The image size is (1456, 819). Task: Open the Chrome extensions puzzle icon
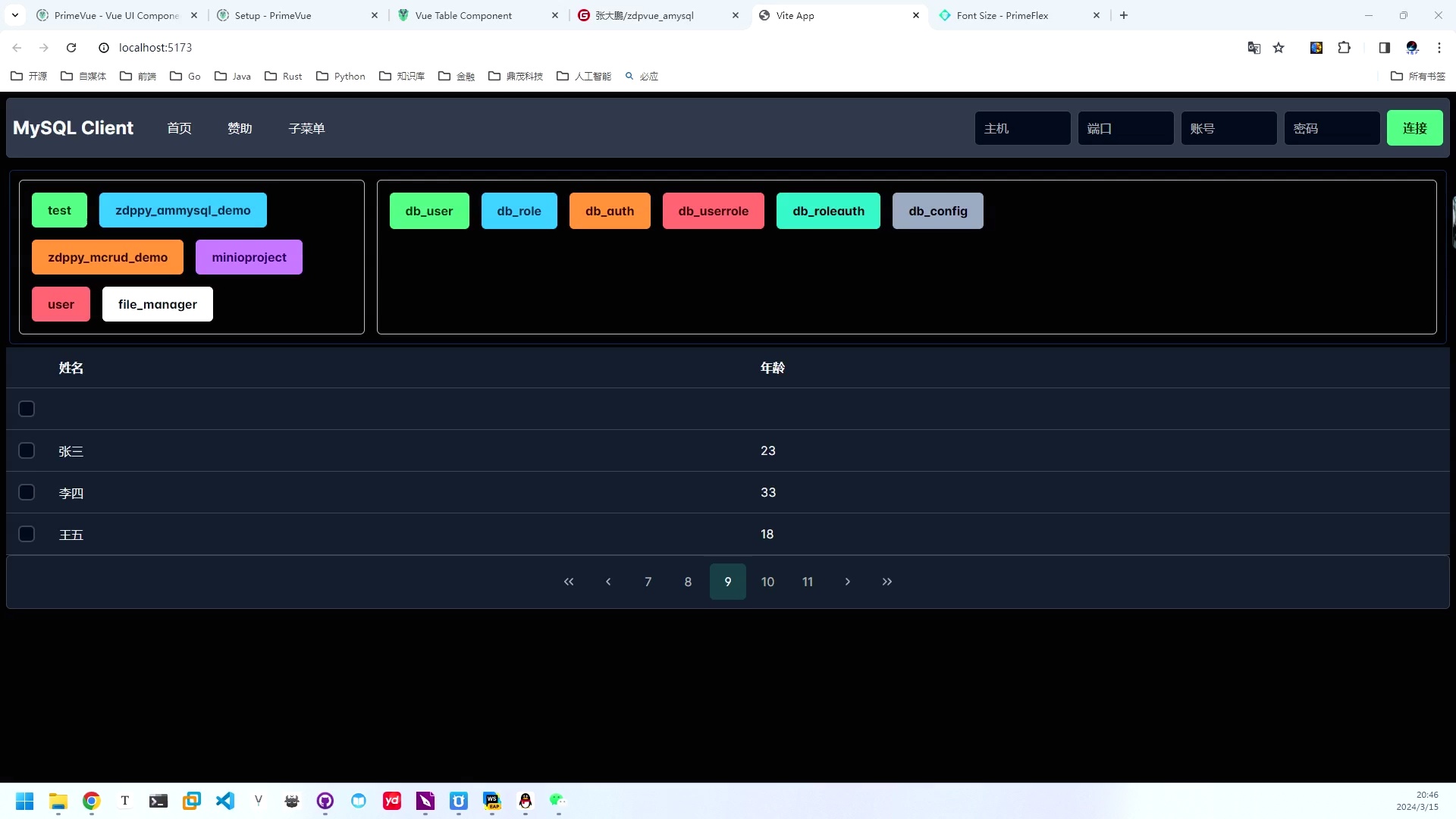[1345, 47]
